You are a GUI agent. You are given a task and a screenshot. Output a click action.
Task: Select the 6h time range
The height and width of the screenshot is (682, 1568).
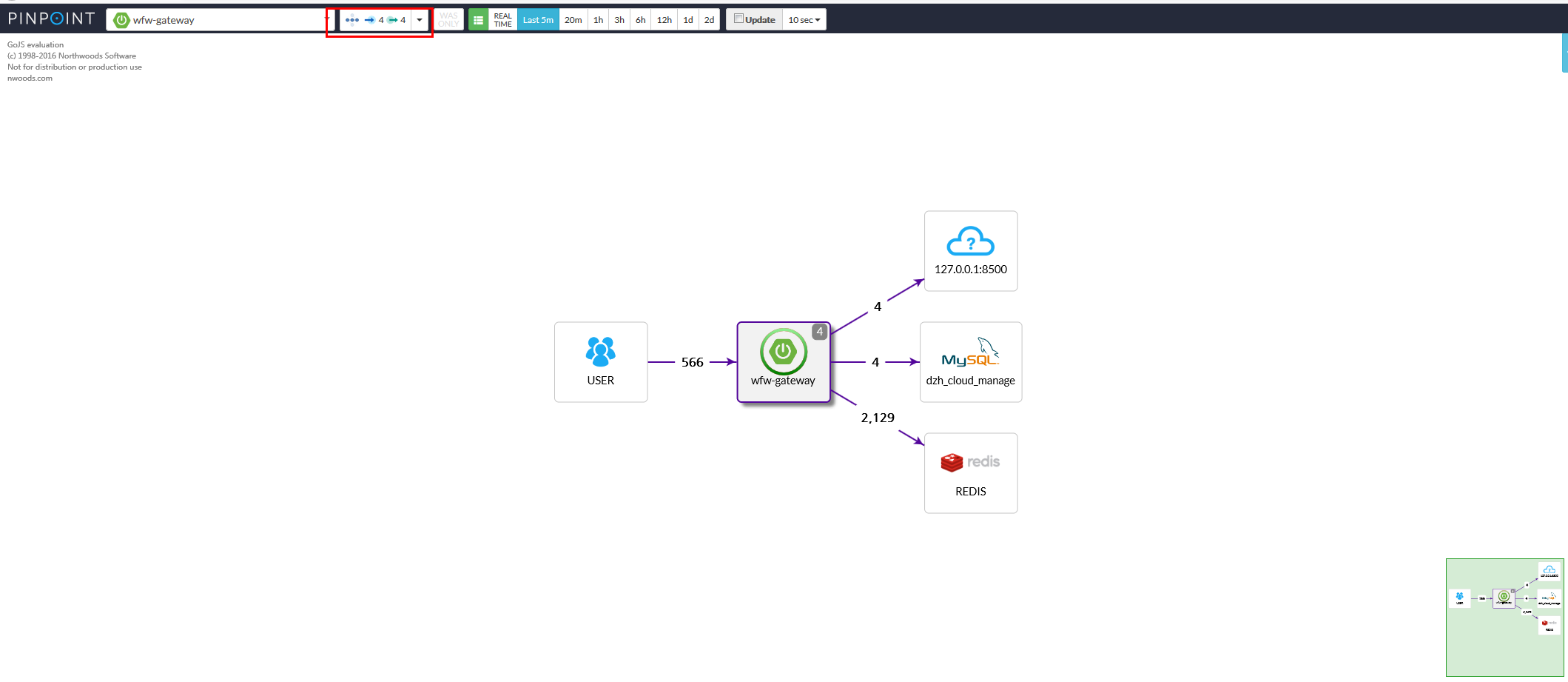[x=641, y=20]
